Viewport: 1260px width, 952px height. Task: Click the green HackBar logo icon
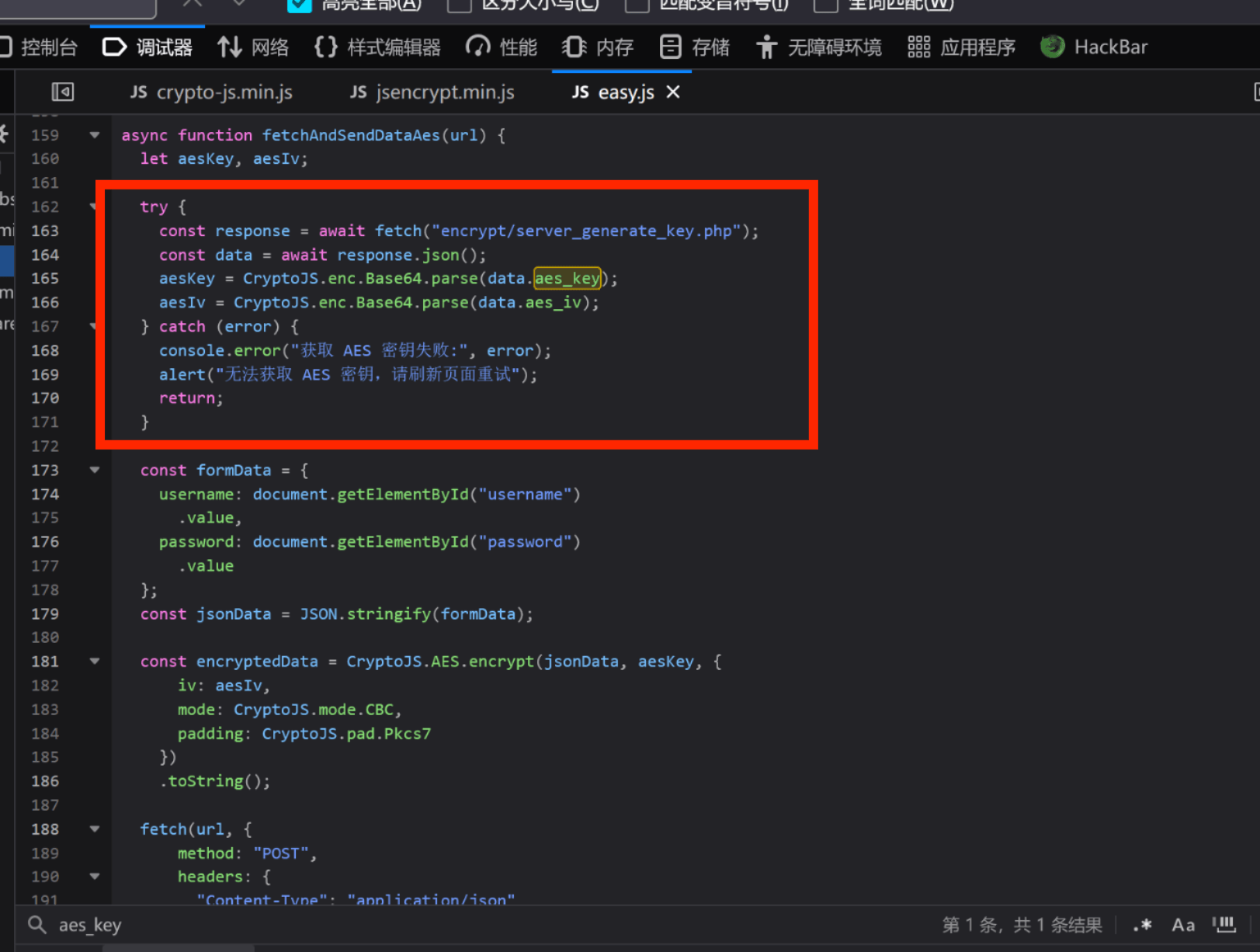1053,47
